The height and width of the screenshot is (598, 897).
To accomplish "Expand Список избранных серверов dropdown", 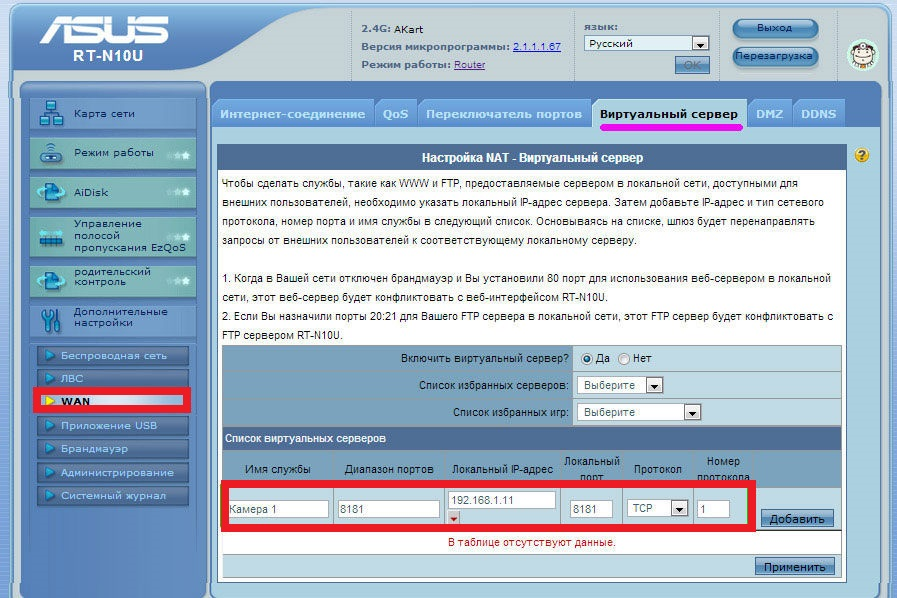I will tap(620, 385).
